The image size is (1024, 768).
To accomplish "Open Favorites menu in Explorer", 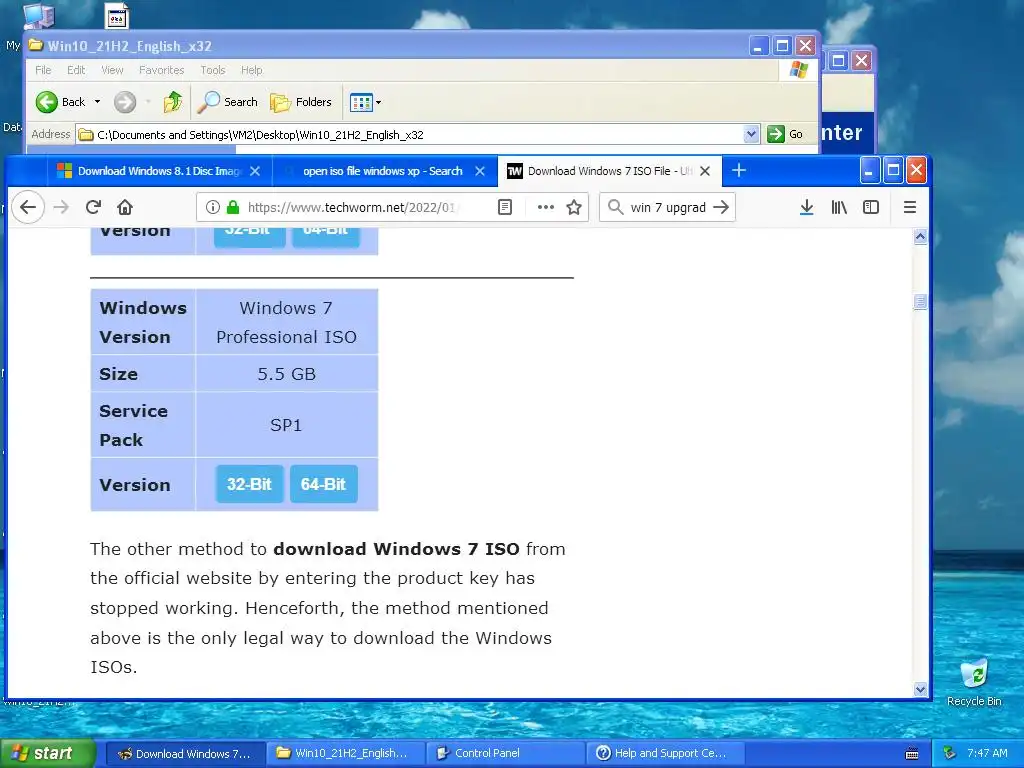I will tap(161, 70).
